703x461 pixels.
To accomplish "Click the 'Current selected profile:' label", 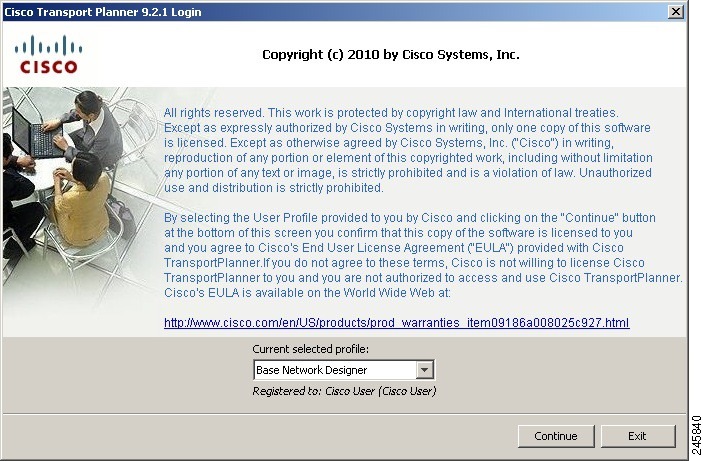I will tap(311, 349).
